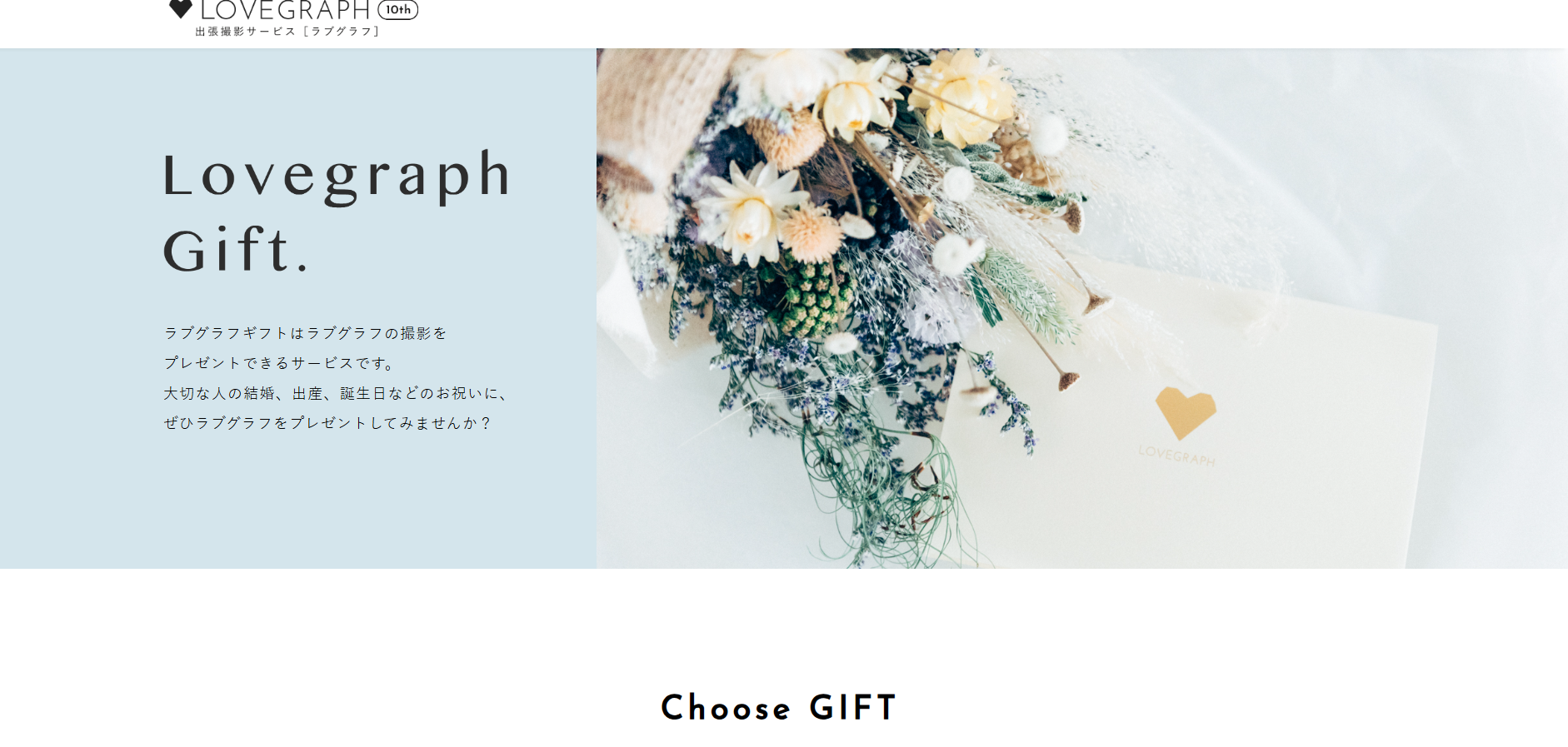1568x747 pixels.
Task: Click the ラブグラフギフトはラブグラフの撮影を description line
Action: tap(305, 333)
